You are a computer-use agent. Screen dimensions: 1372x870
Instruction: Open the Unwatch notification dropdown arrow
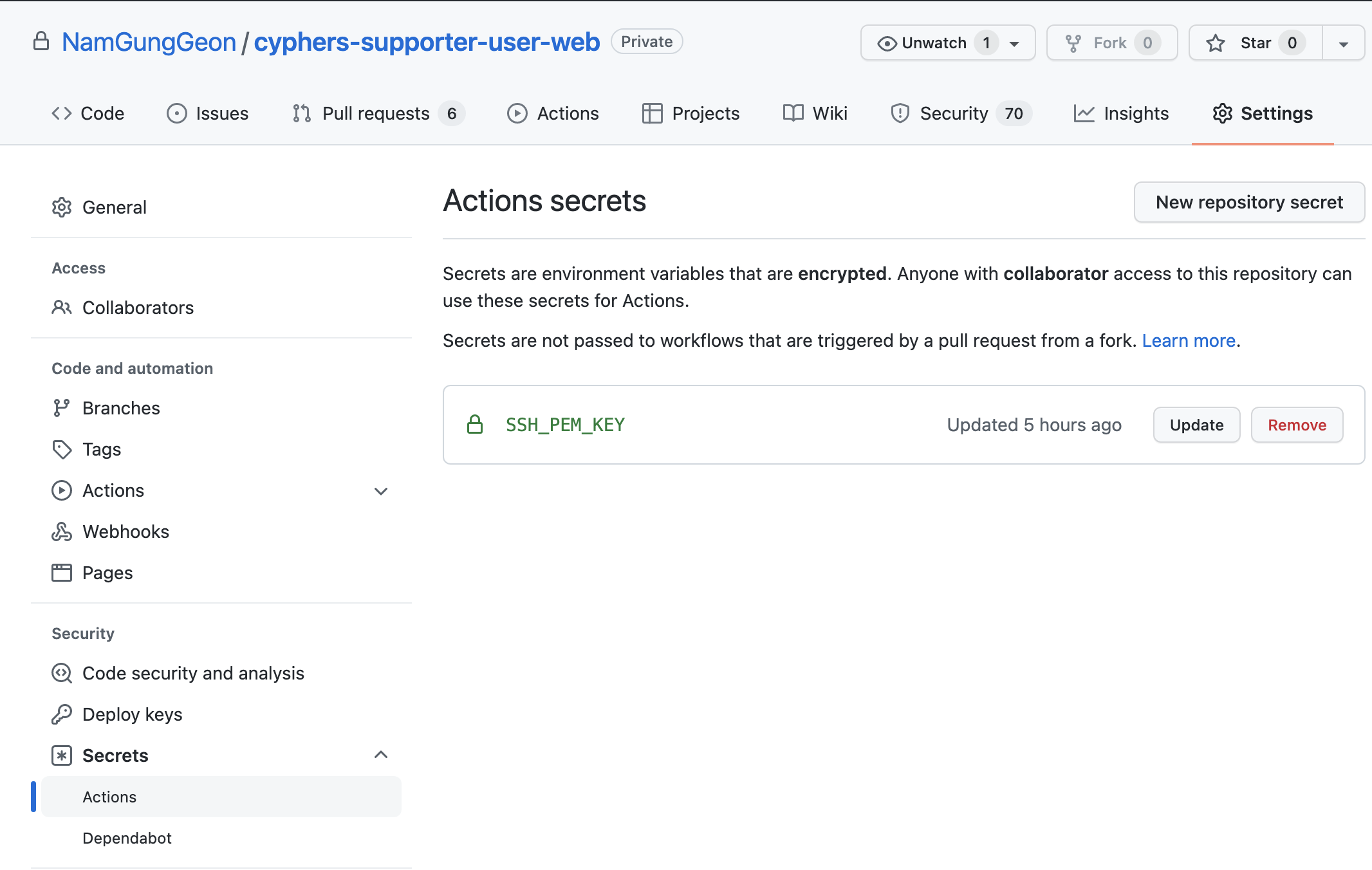coord(1015,44)
